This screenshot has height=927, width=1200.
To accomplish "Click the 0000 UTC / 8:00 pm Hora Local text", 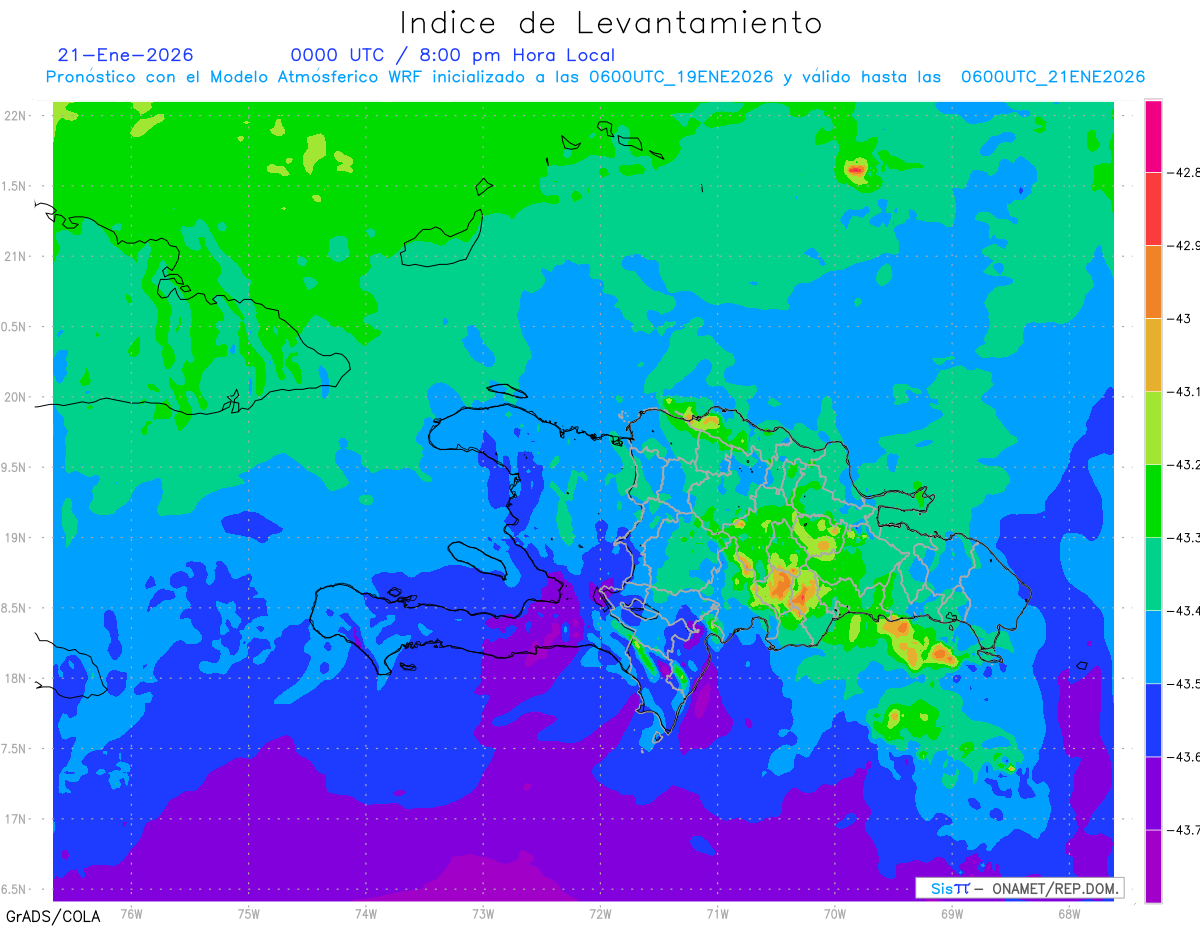I will coord(453,55).
